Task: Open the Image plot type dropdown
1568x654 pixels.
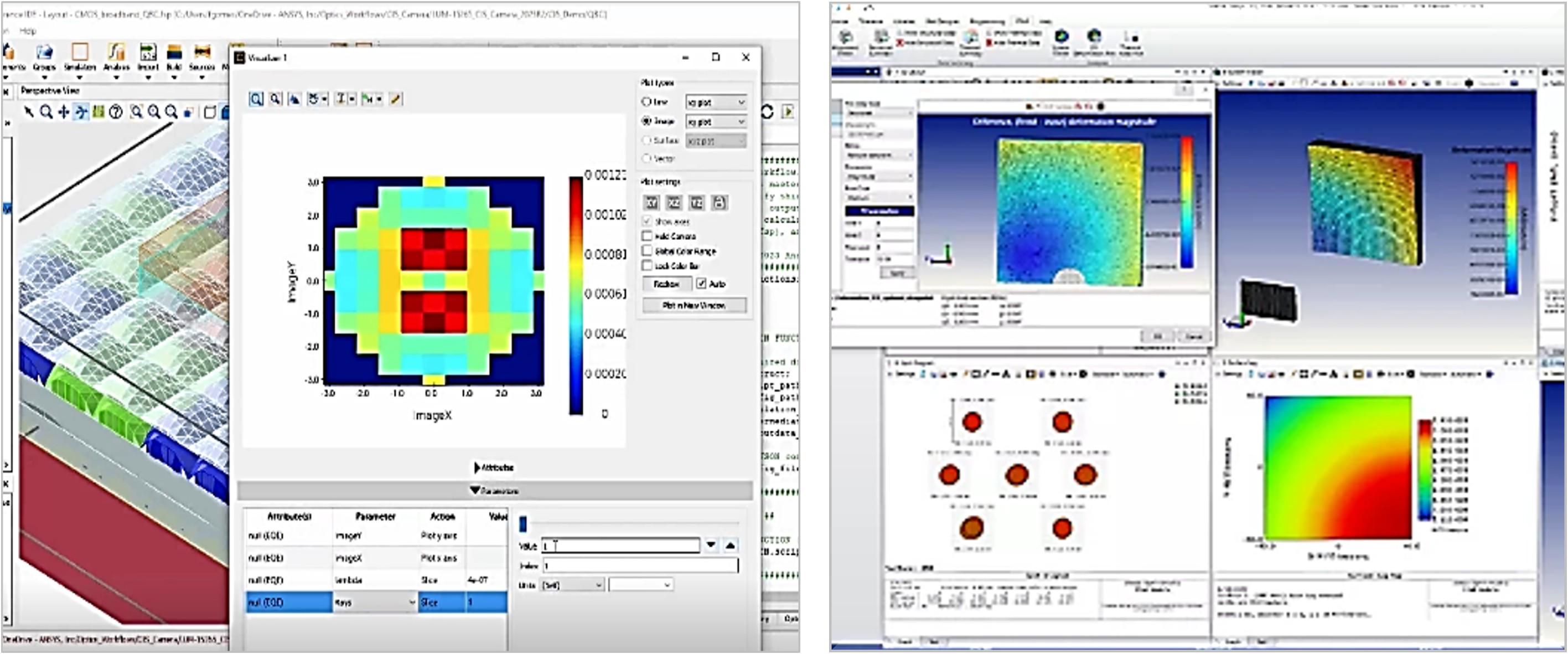Action: click(716, 122)
